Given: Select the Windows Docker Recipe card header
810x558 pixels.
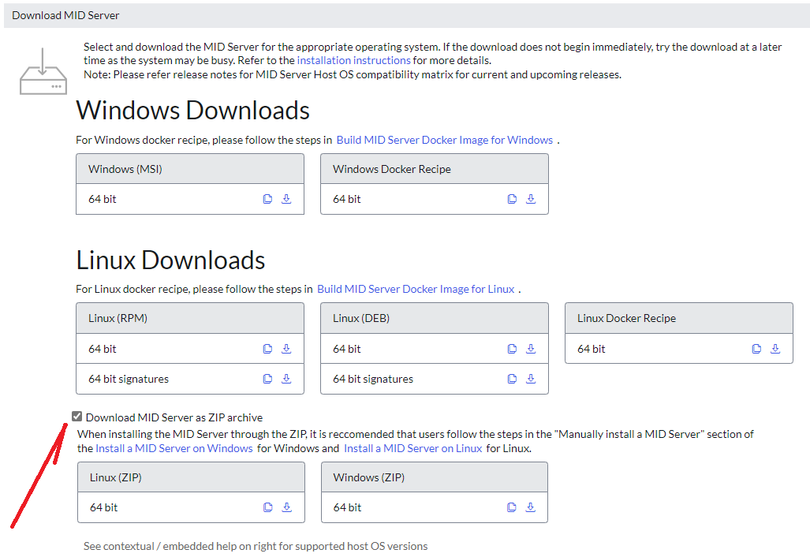Looking at the screenshot, I should (434, 169).
